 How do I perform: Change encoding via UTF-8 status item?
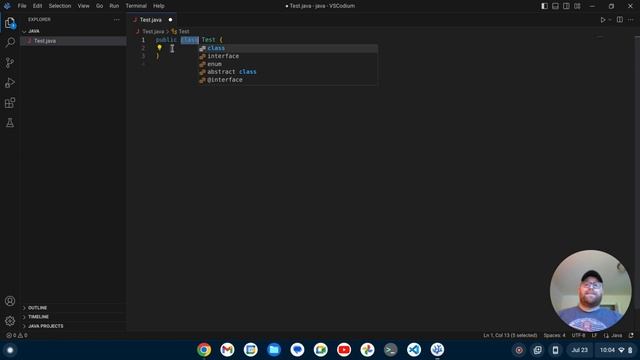(x=578, y=336)
